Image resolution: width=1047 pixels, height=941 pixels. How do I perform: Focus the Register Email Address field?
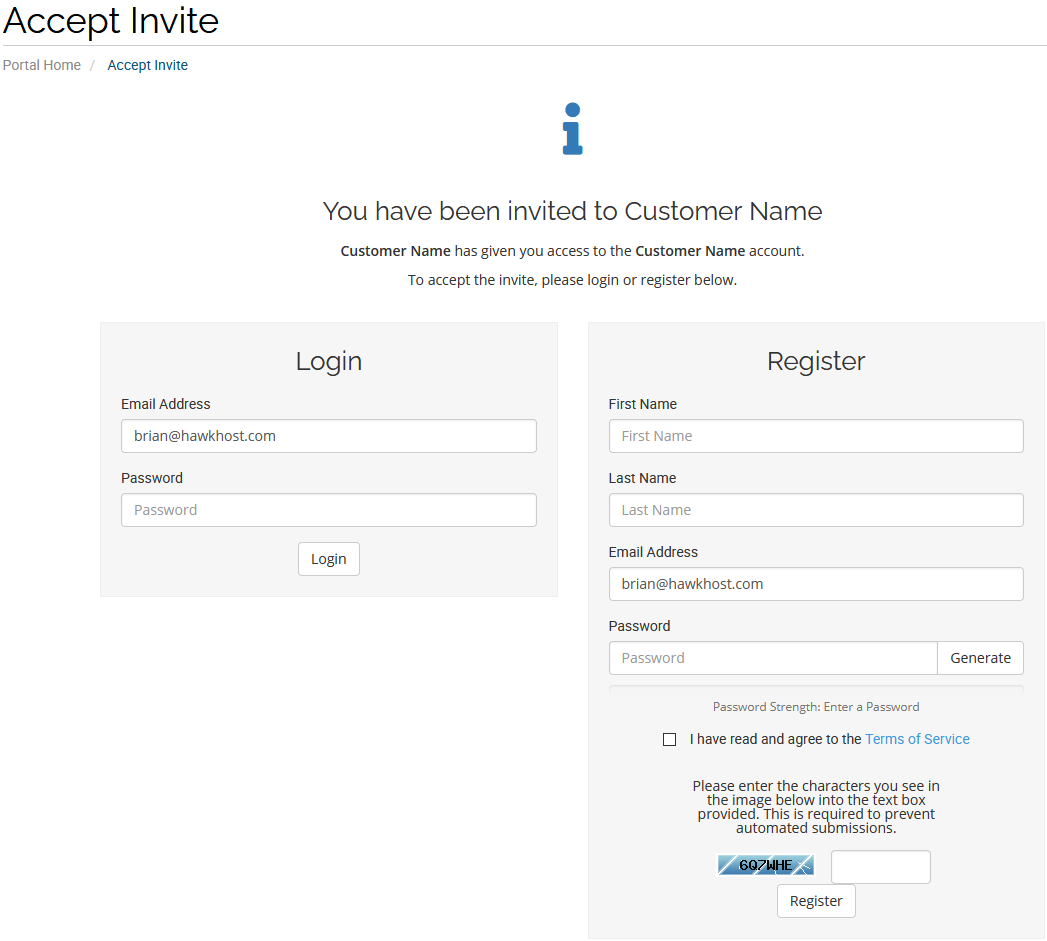815,584
